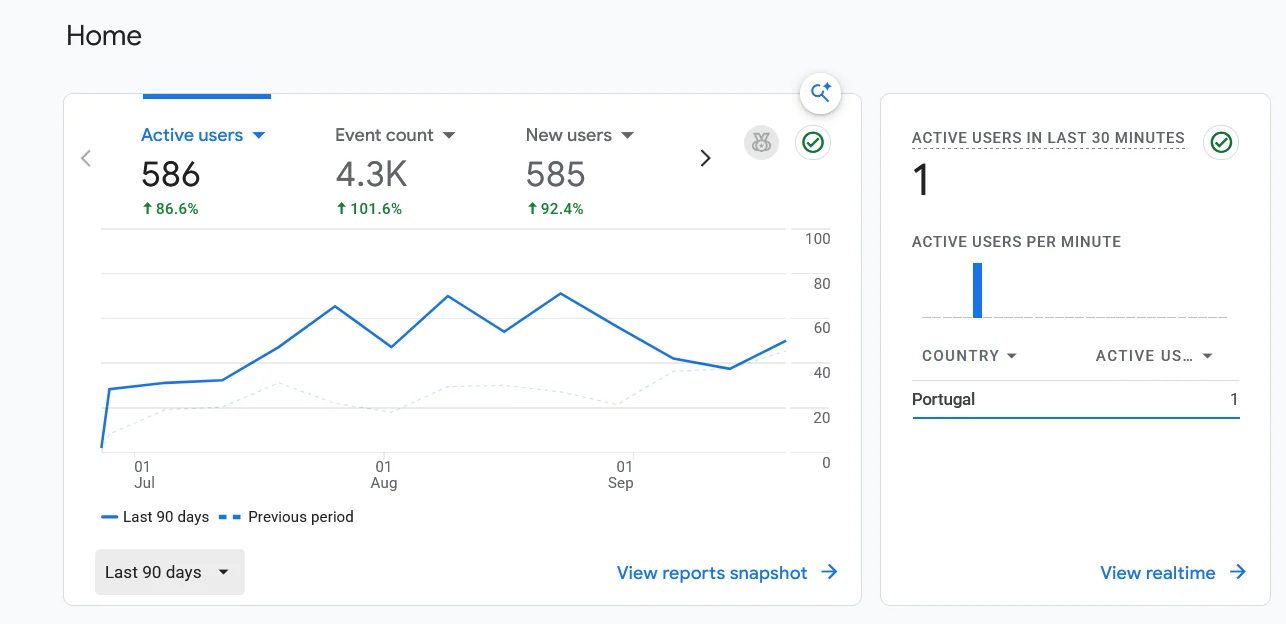Image resolution: width=1286 pixels, height=624 pixels.
Task: Click the 01 Jul axis label
Action: click(144, 475)
